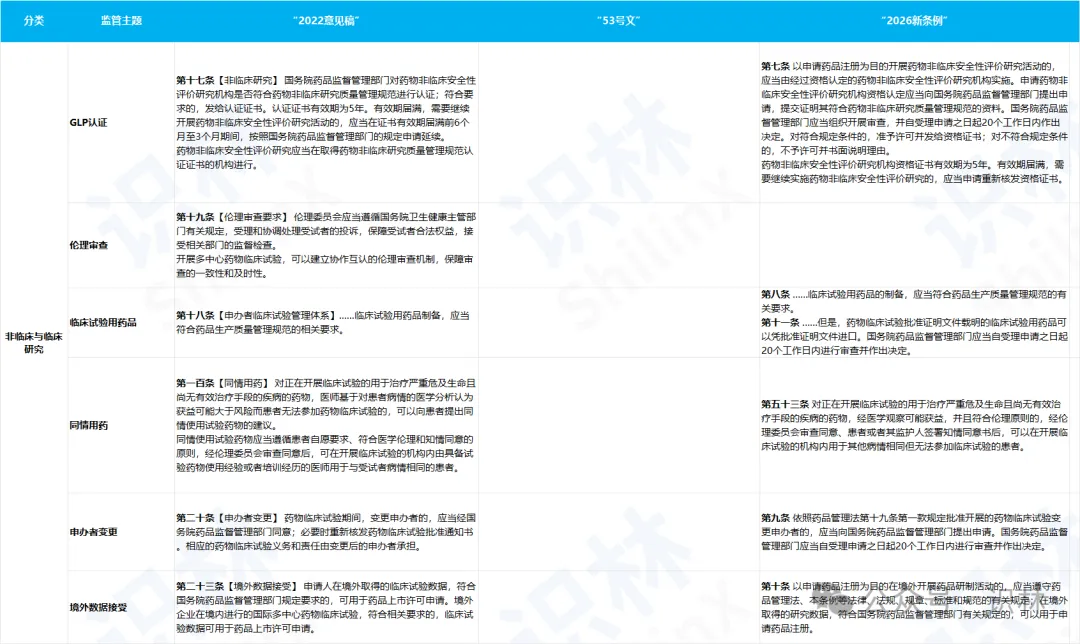Click the "2022意见稿" column header

324,20
